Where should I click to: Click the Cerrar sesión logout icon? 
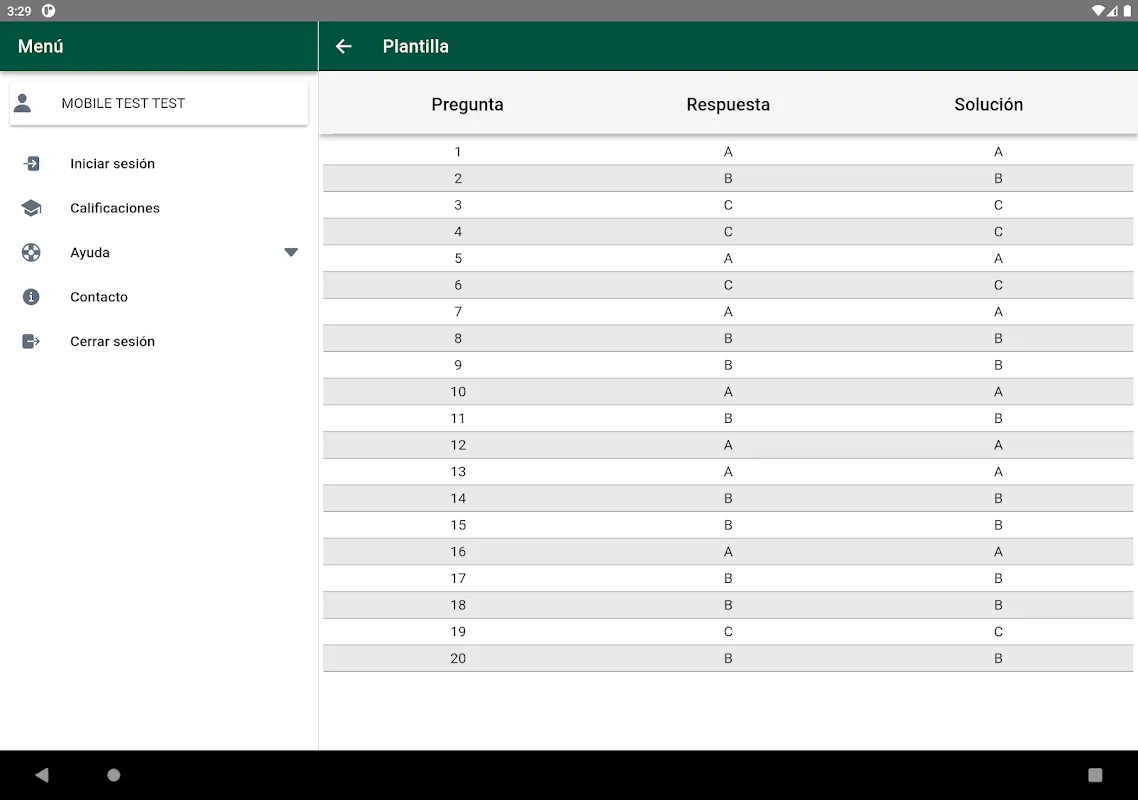pyautogui.click(x=31, y=341)
